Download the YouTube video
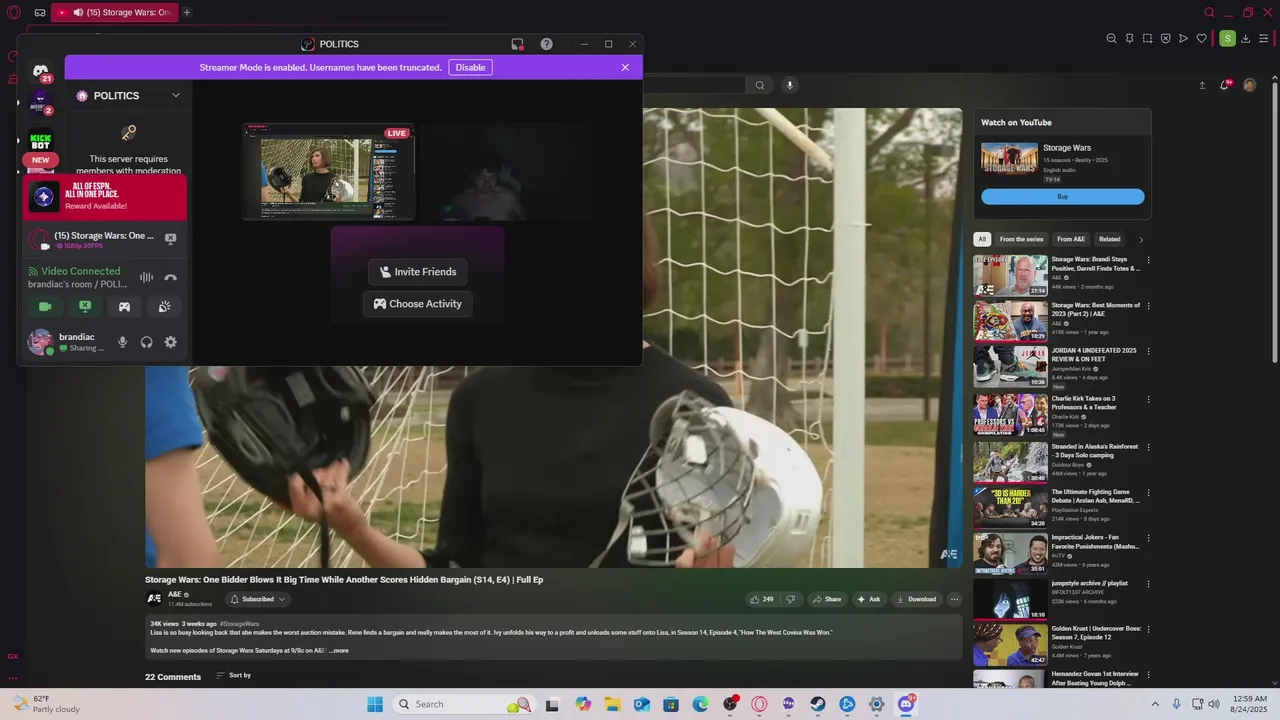Screen dimensions: 1280x720 point(916,599)
